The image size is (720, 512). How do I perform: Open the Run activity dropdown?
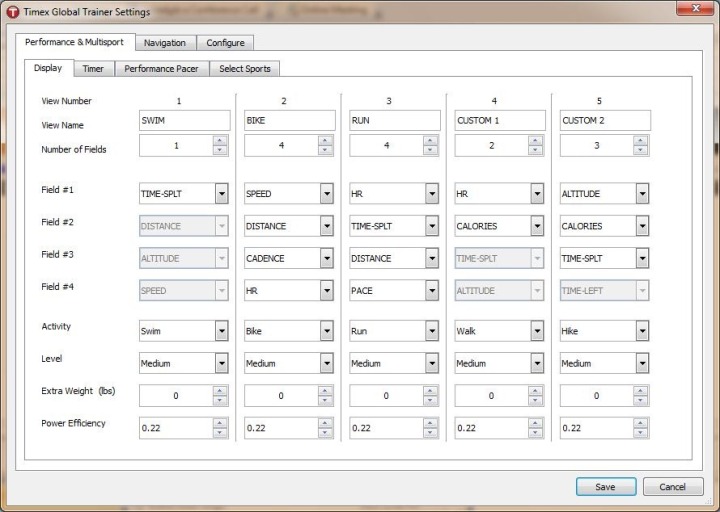(x=432, y=331)
